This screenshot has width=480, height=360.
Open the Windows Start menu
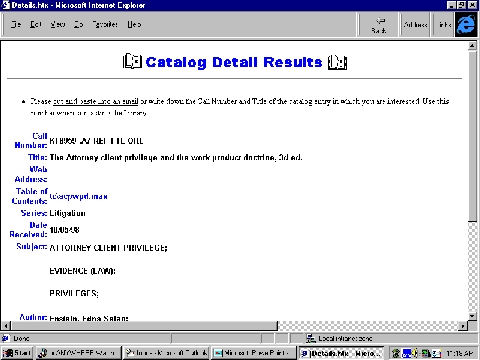coord(17,353)
